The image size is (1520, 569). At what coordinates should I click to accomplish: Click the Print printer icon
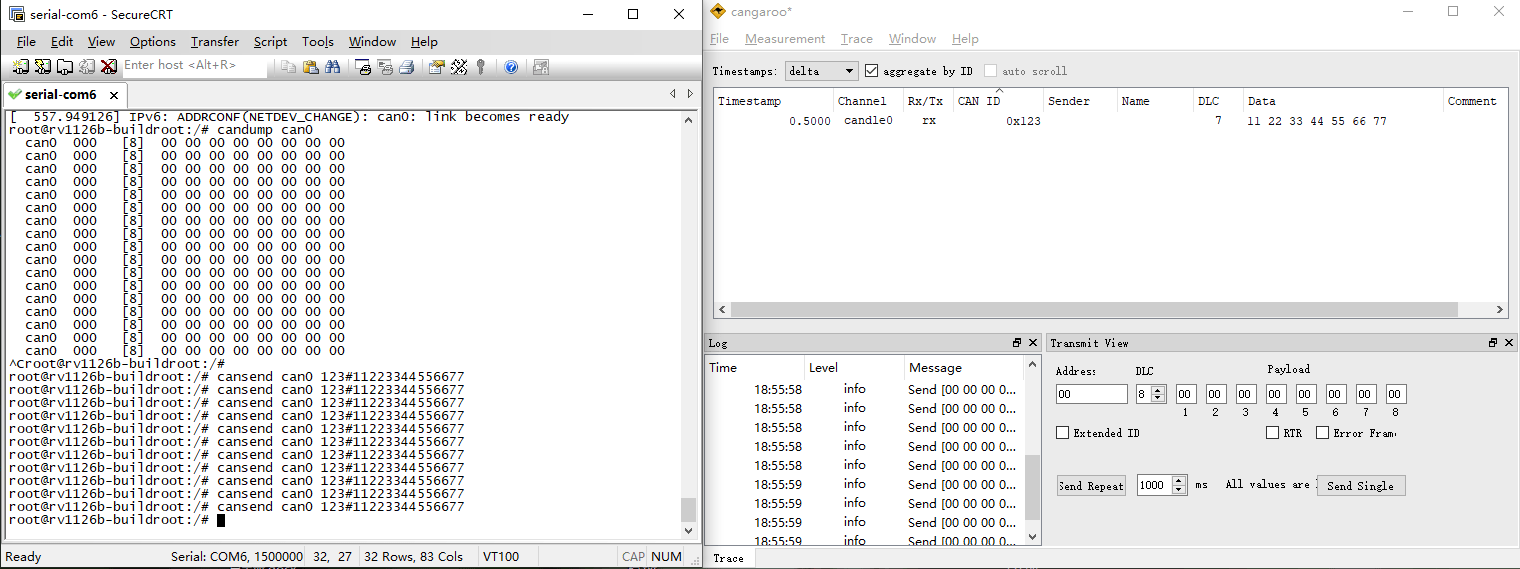pos(407,67)
